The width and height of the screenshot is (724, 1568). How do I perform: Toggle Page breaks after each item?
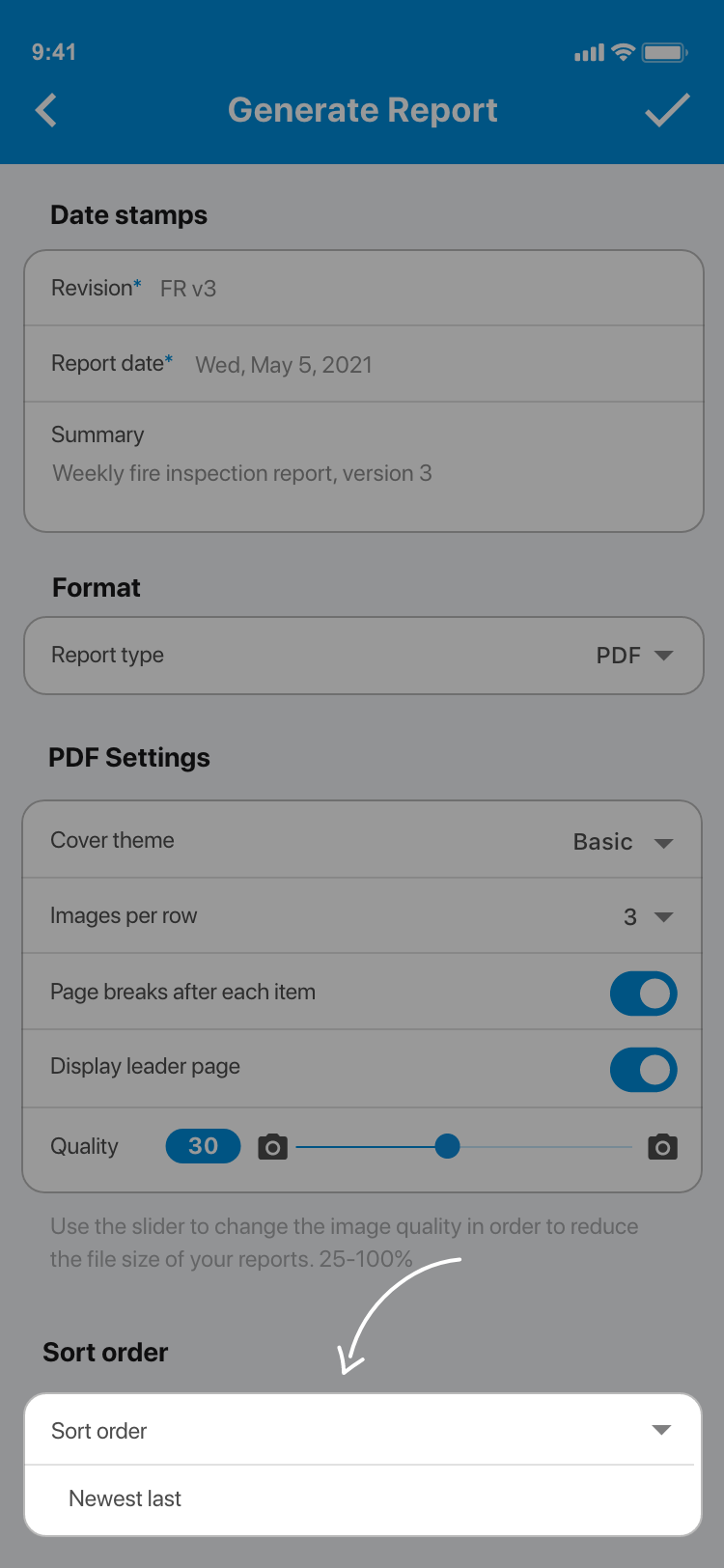[643, 994]
